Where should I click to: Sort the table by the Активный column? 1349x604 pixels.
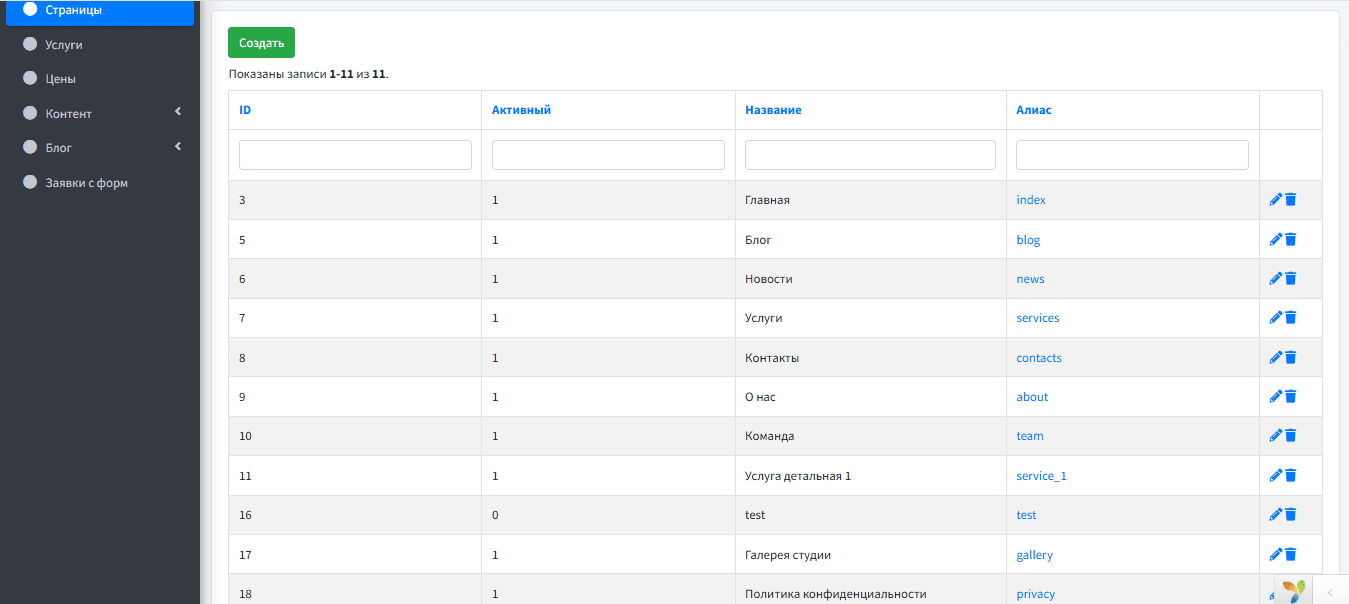pos(521,110)
